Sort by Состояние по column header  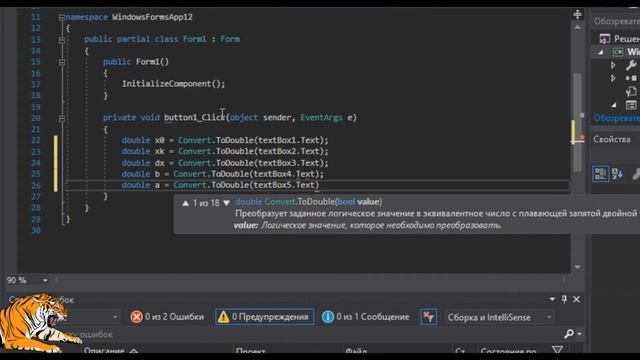(508, 351)
